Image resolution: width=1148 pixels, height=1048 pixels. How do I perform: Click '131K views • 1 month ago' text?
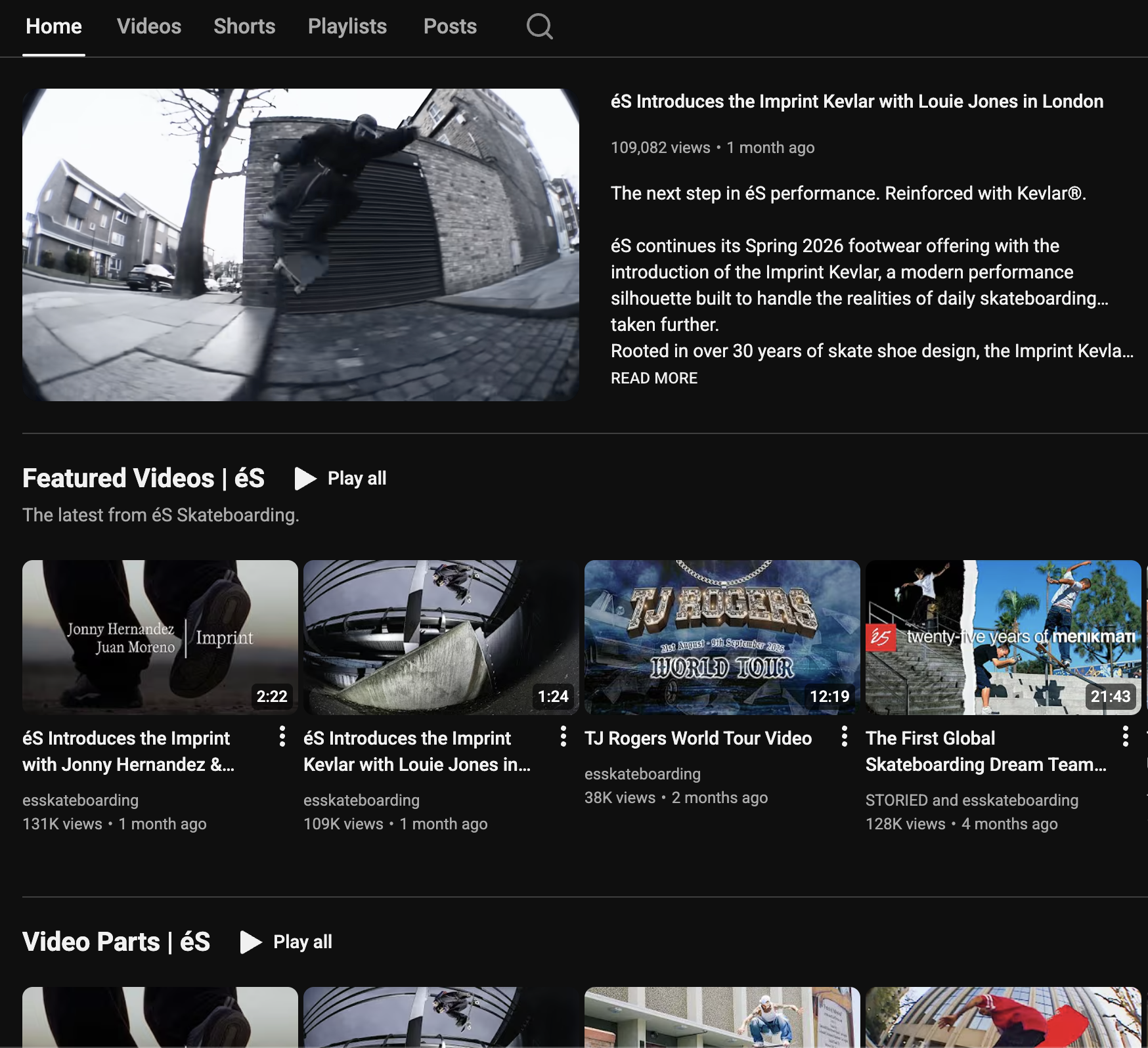click(x=114, y=824)
